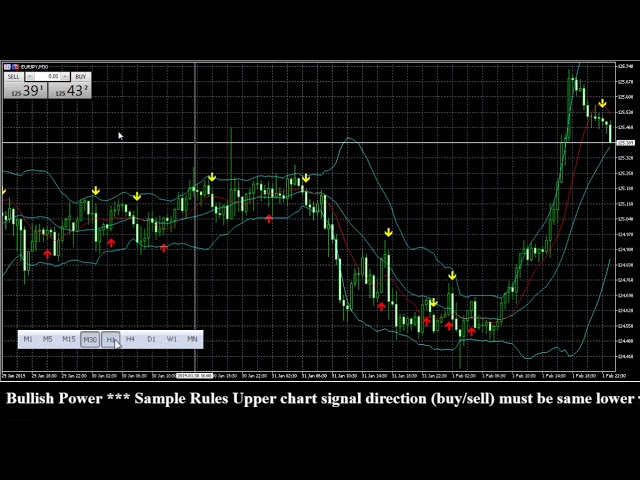Click the 125.39 sell price tile

pos(25,91)
